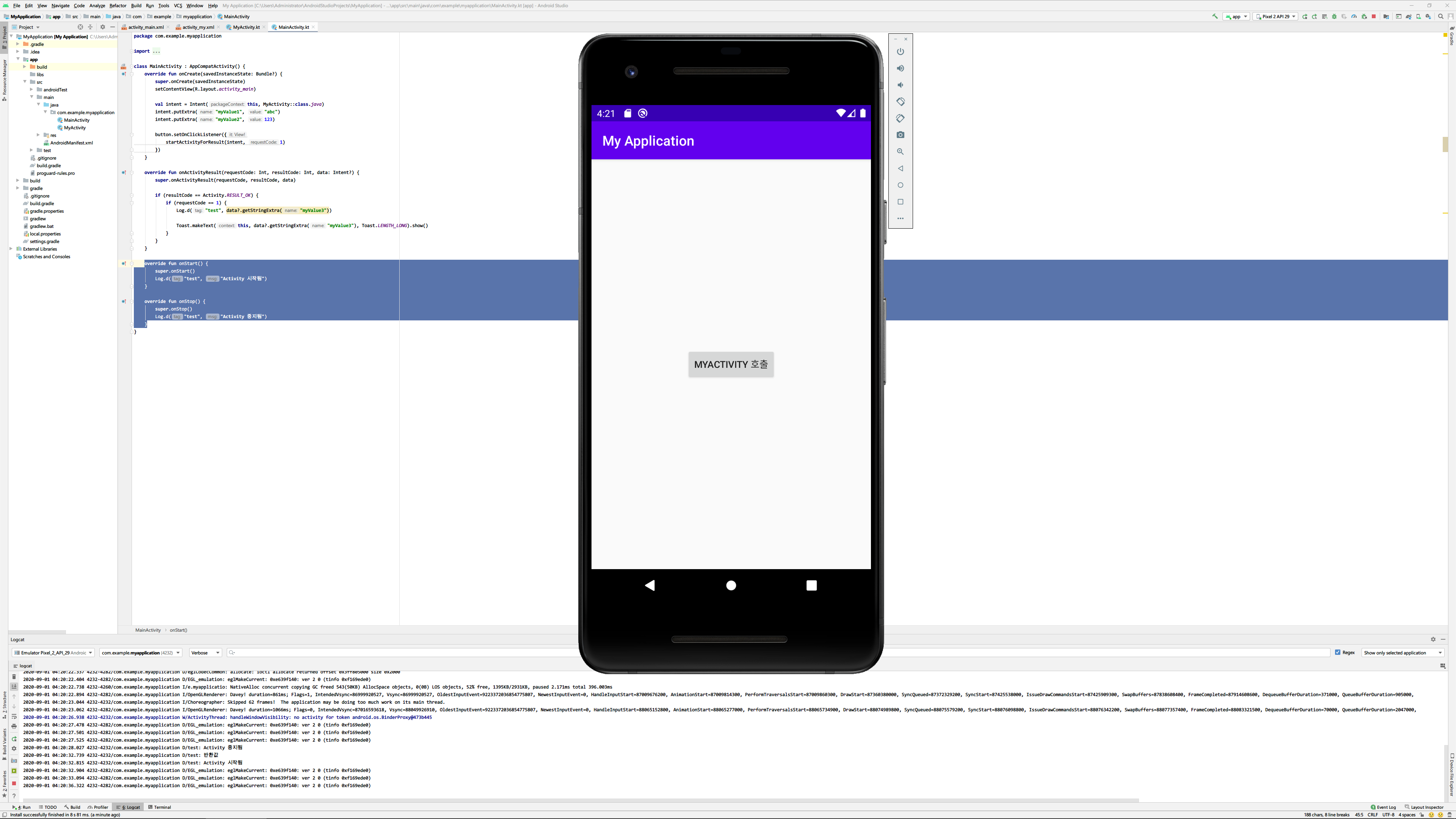Screen dimensions: 1456x819
Task: Expand the res folder in project tree
Action: (38, 135)
